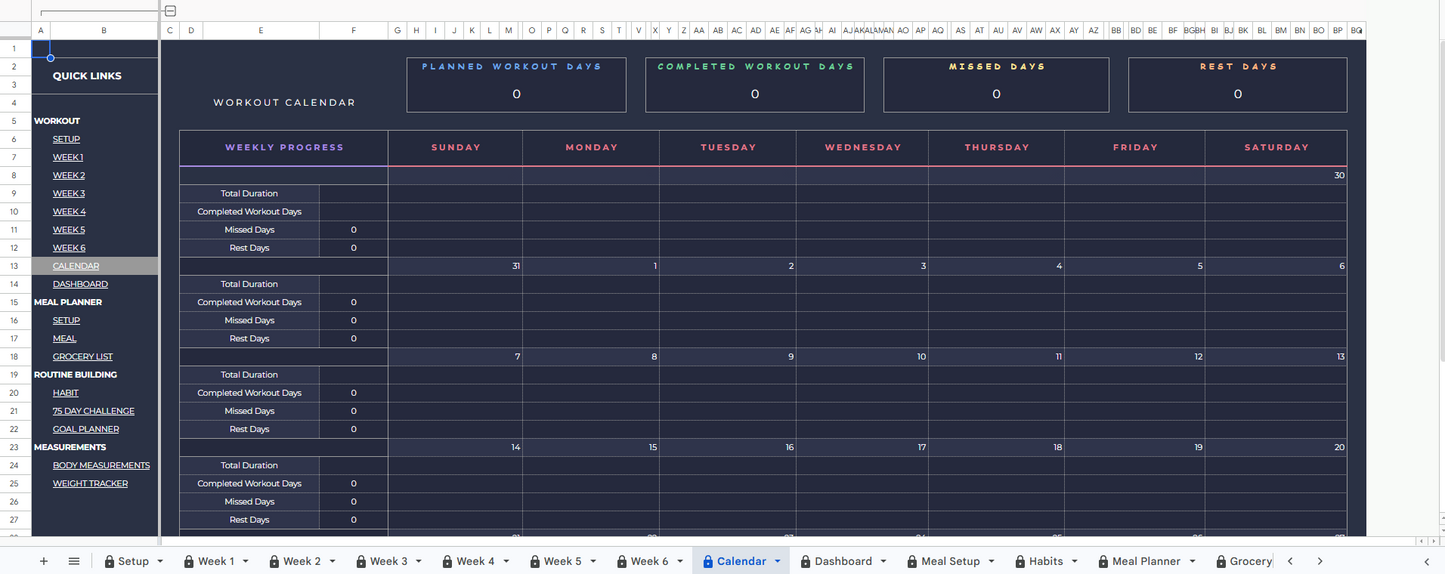
Task: Open the Week 5 tab dropdown arrow
Action: [594, 562]
